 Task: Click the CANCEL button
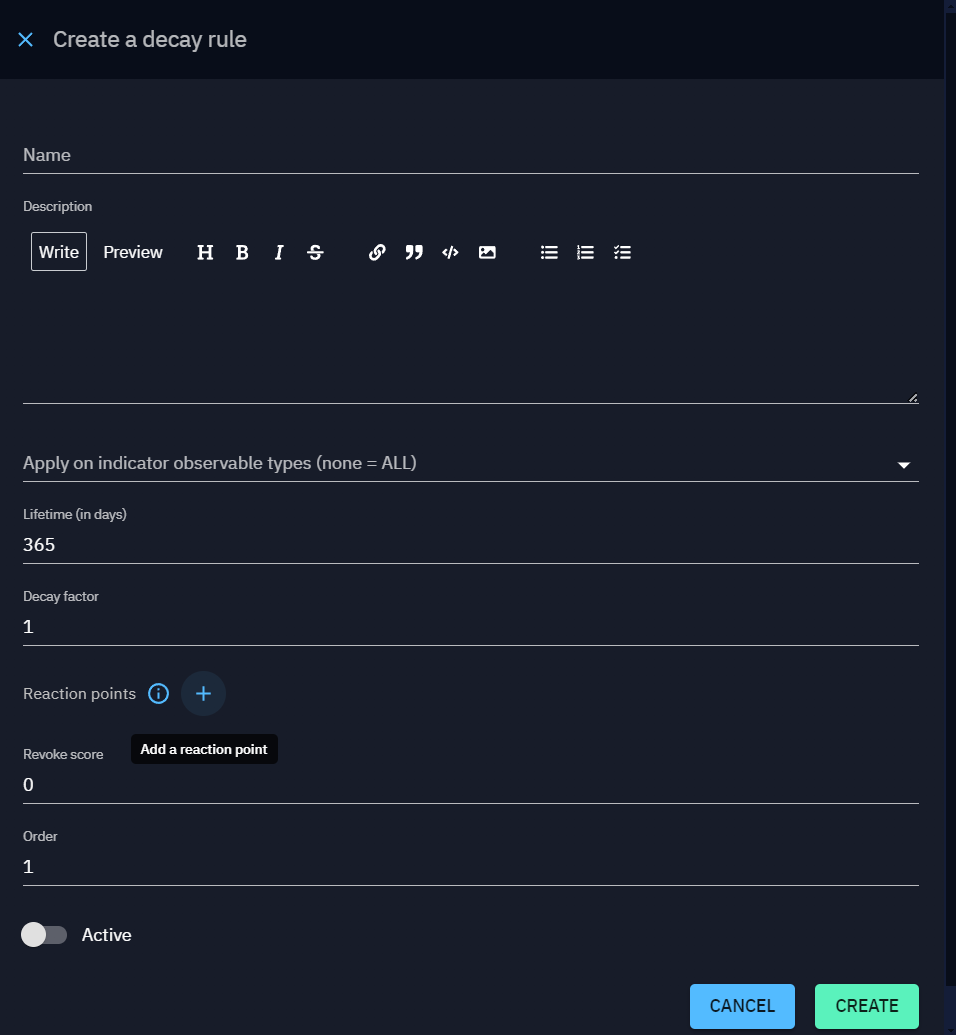(x=742, y=1006)
